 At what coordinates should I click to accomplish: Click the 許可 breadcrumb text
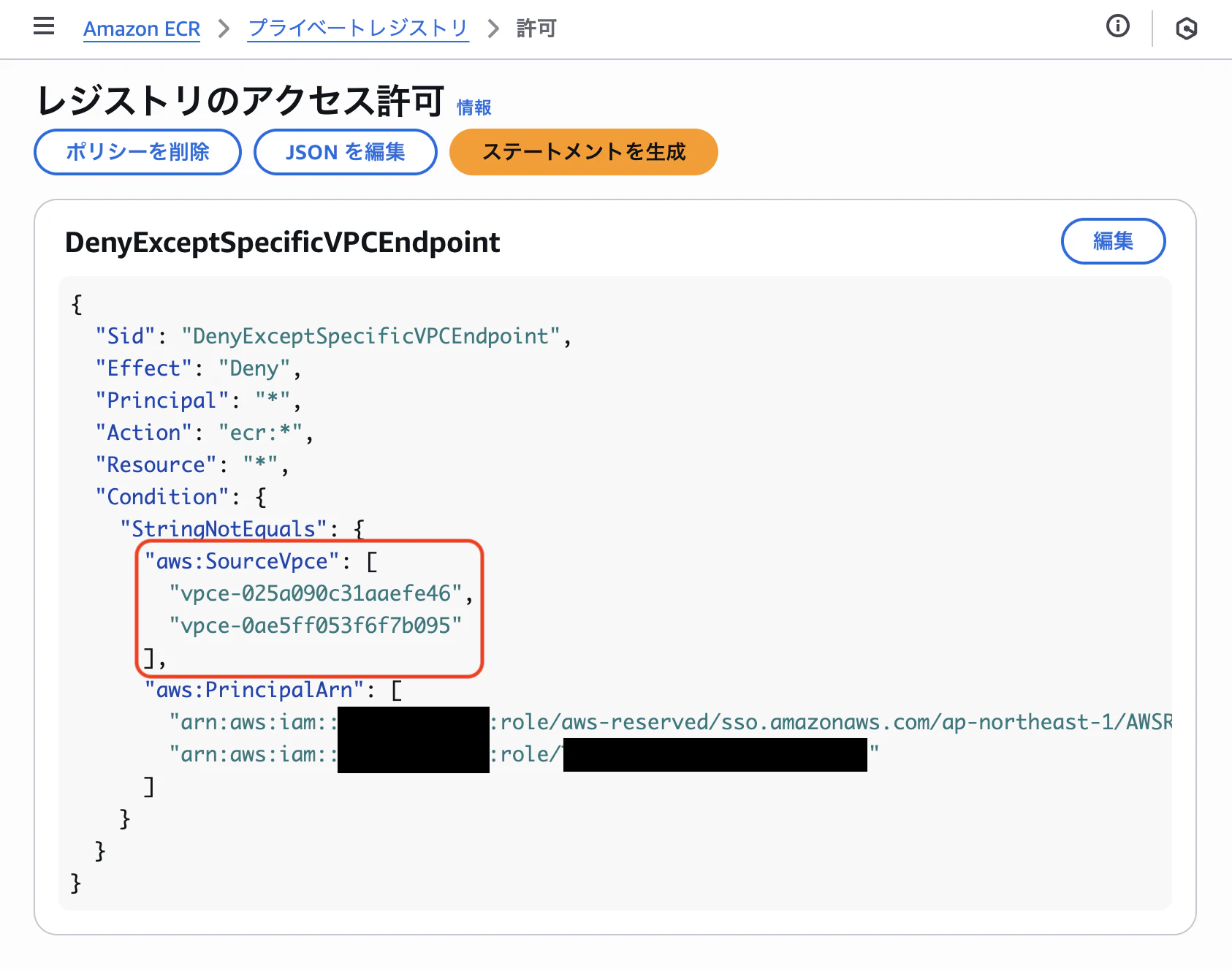(x=536, y=28)
